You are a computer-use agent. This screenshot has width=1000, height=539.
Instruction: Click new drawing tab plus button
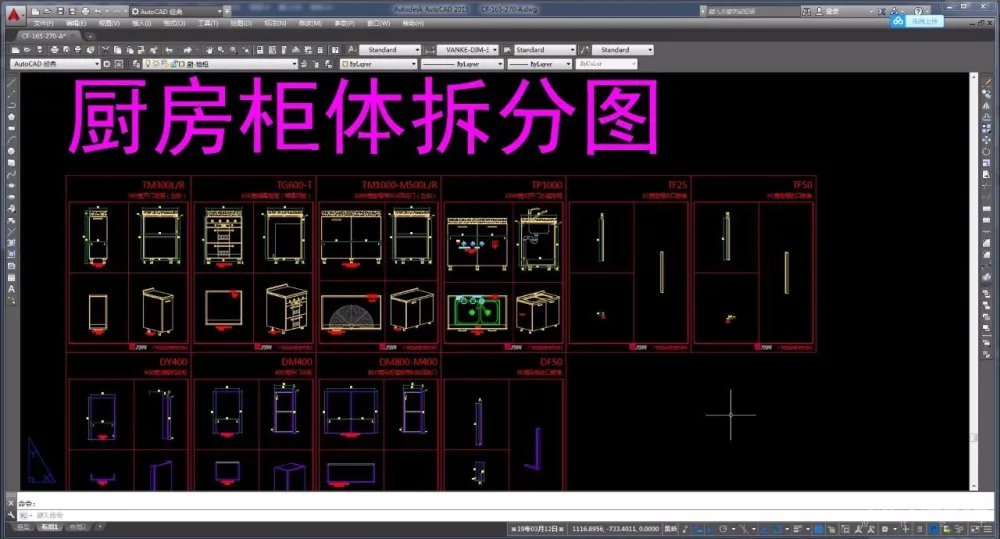(90, 36)
